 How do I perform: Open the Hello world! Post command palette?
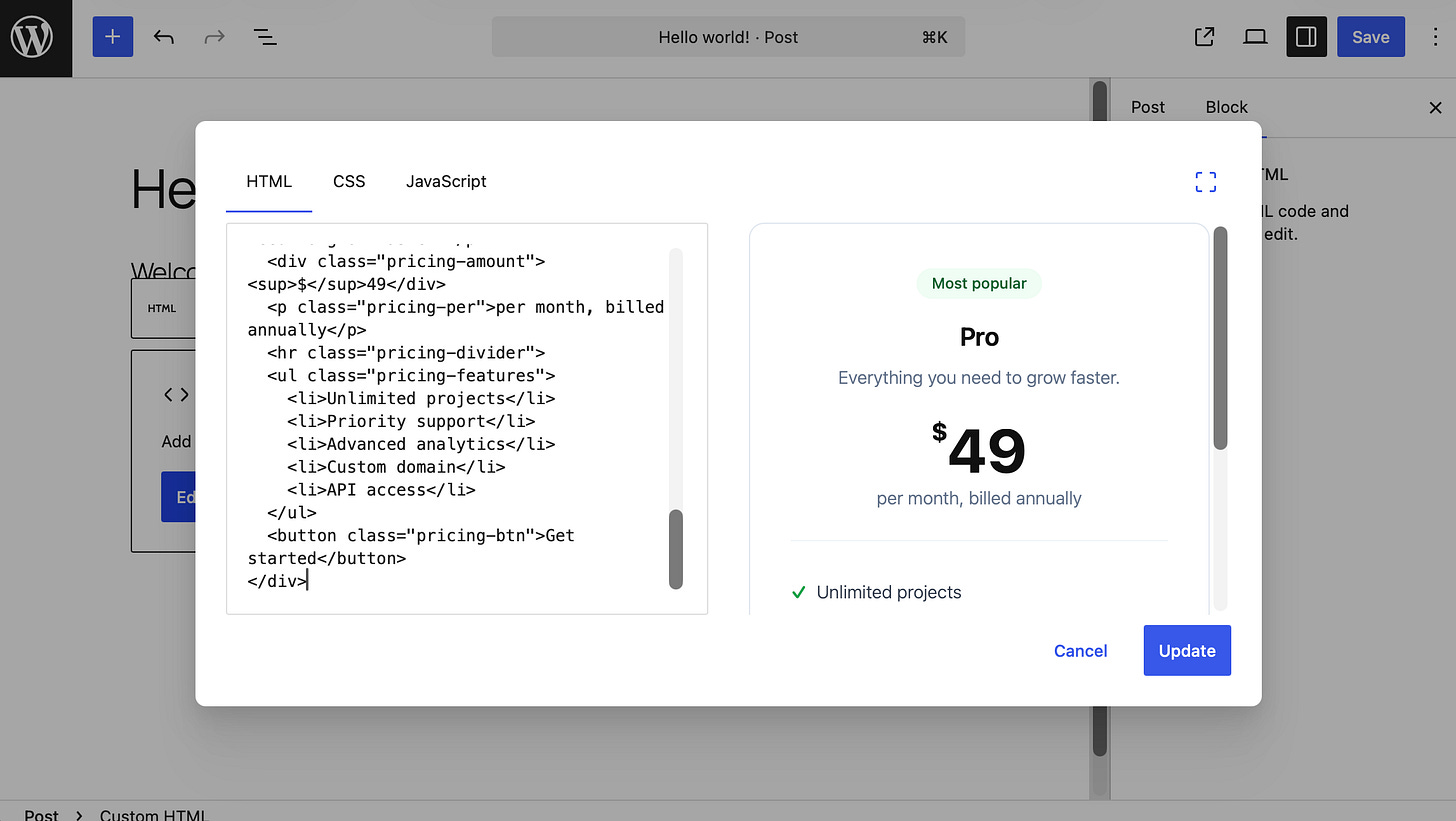(x=728, y=37)
